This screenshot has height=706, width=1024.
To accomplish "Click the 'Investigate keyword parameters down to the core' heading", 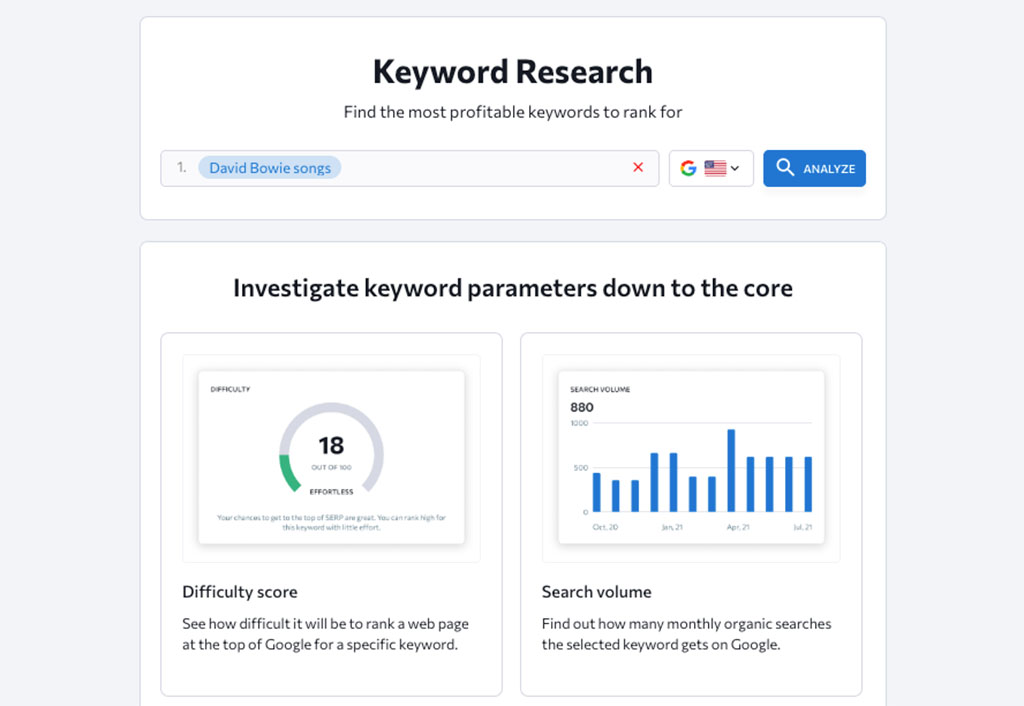I will point(513,288).
